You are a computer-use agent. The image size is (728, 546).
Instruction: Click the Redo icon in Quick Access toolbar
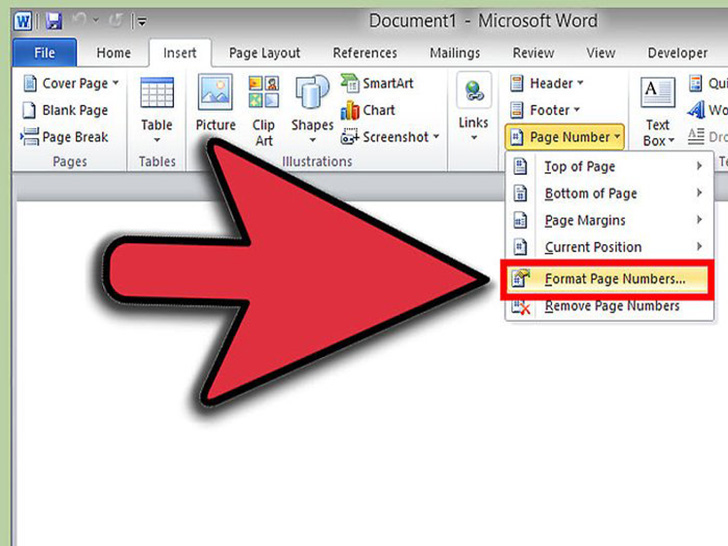[x=116, y=20]
